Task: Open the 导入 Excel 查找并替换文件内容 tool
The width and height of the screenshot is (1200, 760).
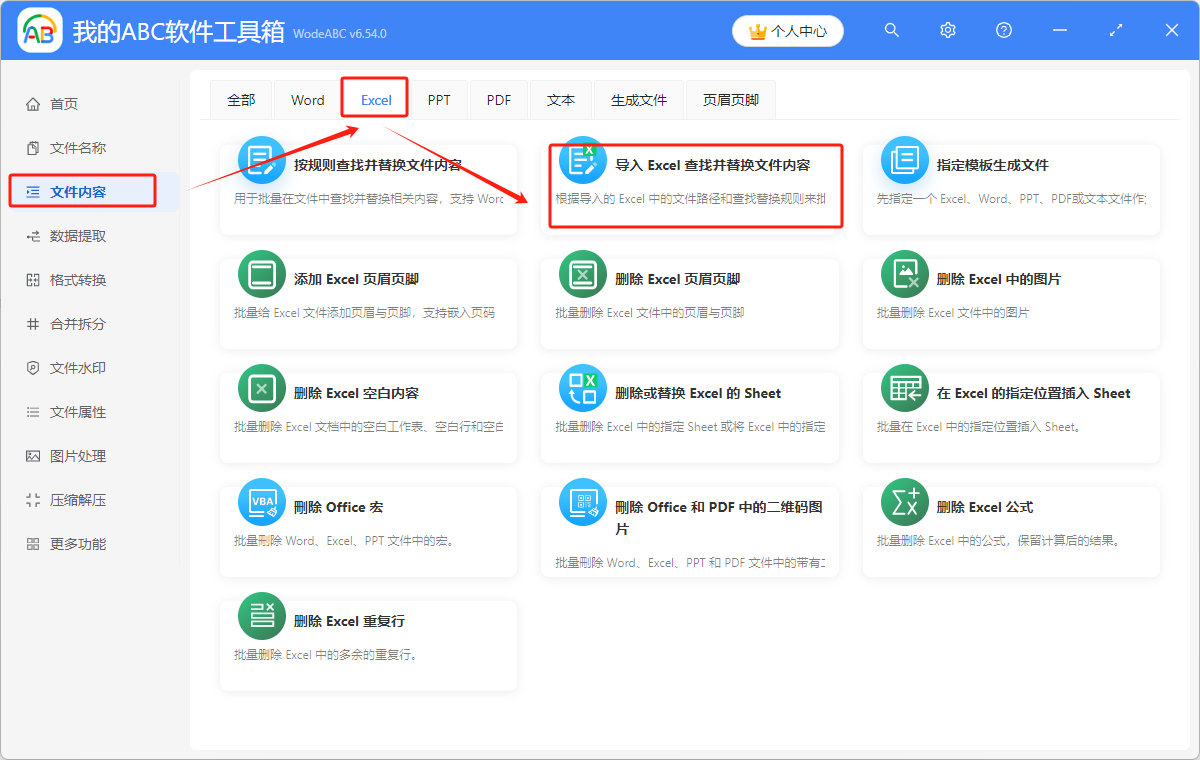Action: pos(695,186)
